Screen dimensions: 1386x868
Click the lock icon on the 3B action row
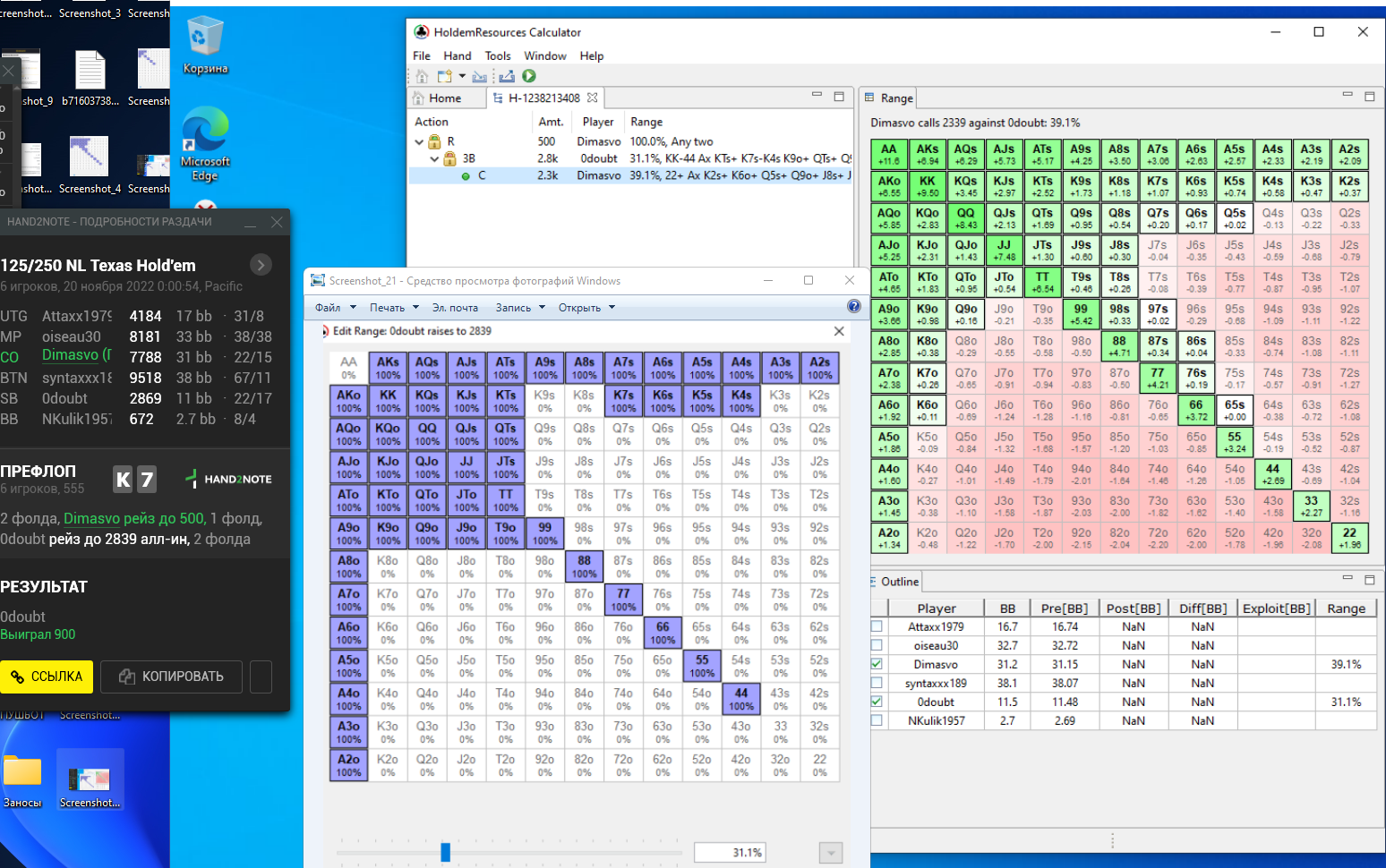[449, 158]
